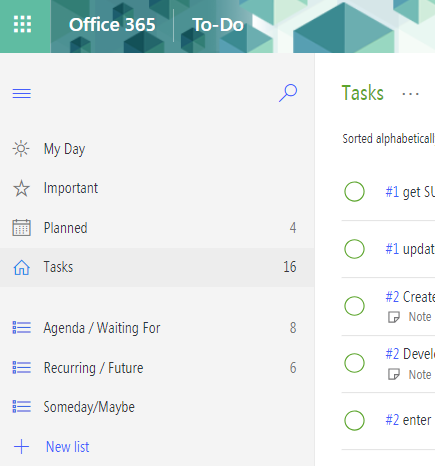Open the Someday/Maybe list

point(157,407)
